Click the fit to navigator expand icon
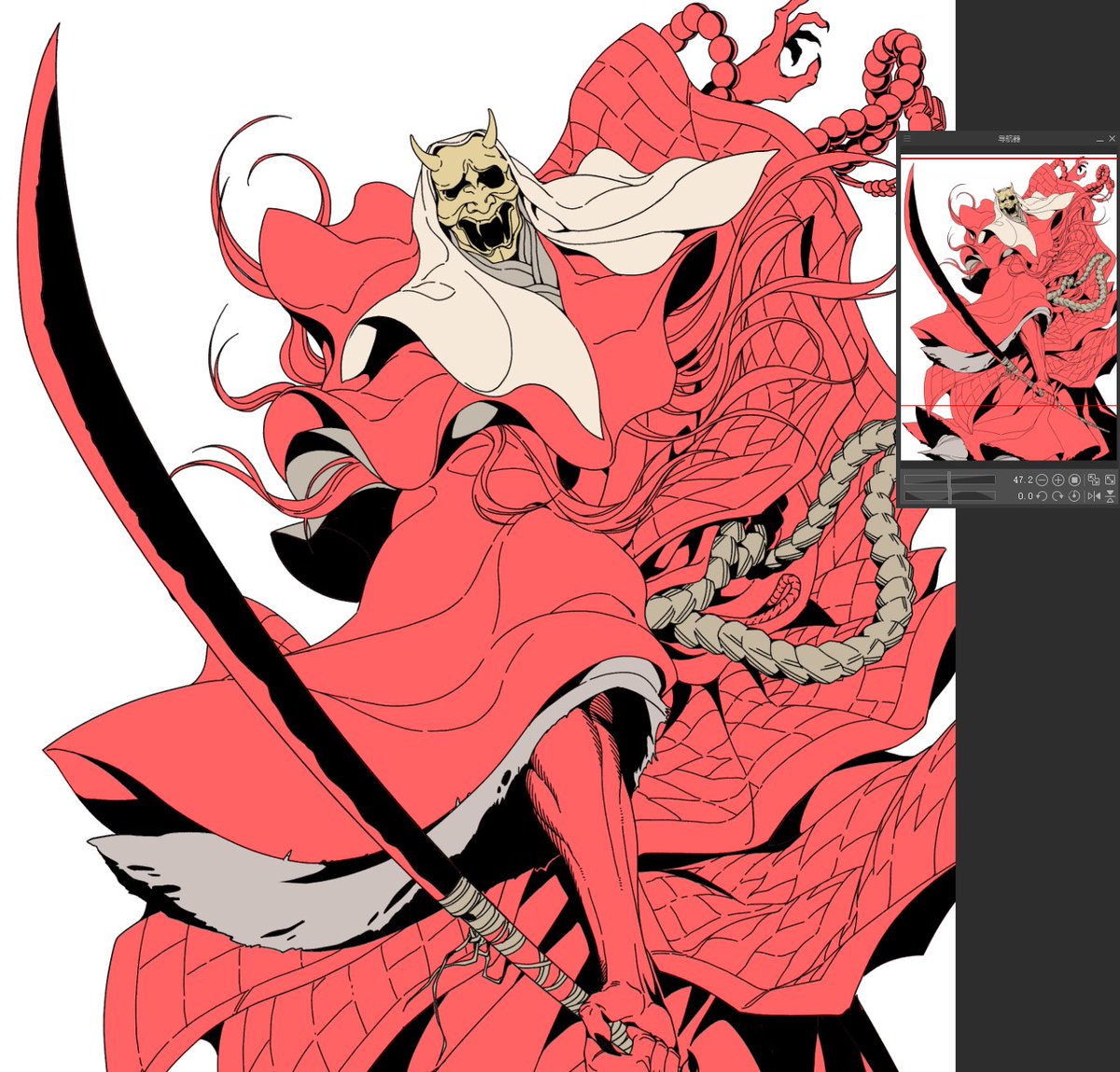Viewport: 1120px width, 1072px height. pos(1110,480)
